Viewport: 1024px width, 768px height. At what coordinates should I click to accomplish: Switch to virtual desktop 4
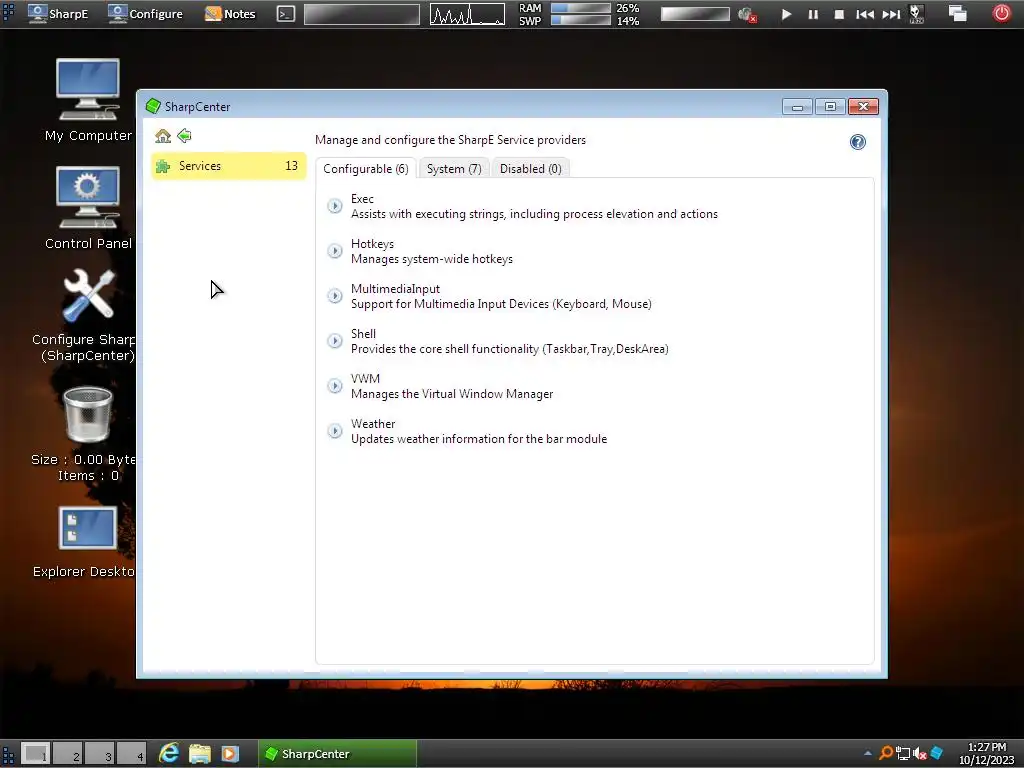(x=132, y=754)
